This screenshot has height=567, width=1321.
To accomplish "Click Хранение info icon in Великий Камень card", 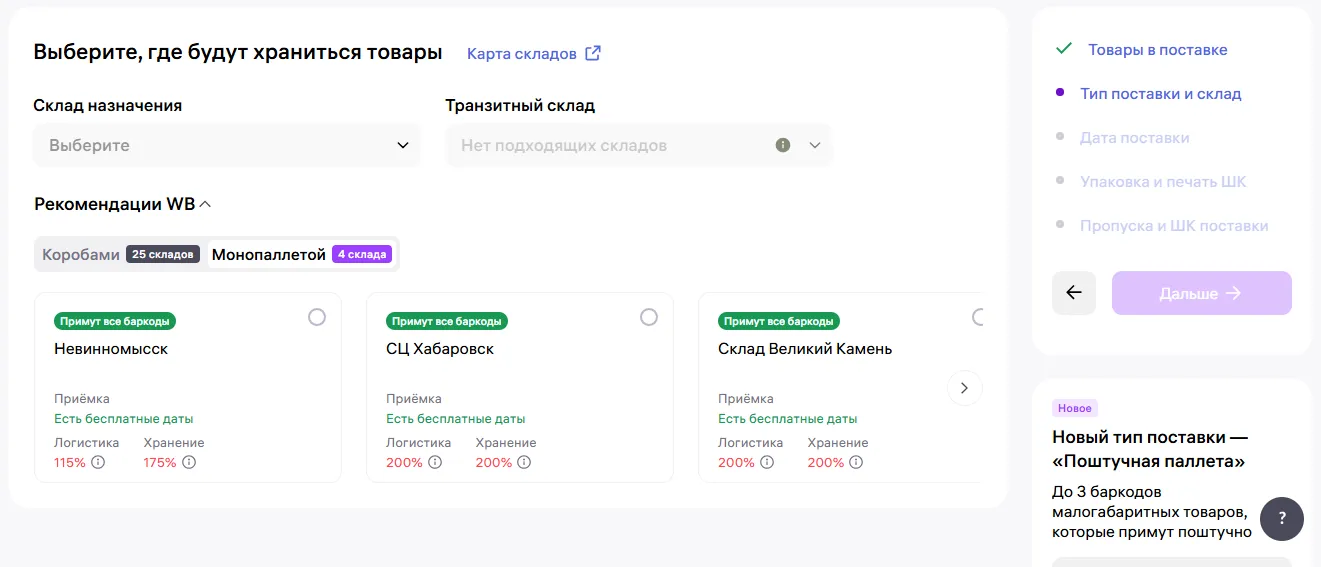I will point(856,462).
